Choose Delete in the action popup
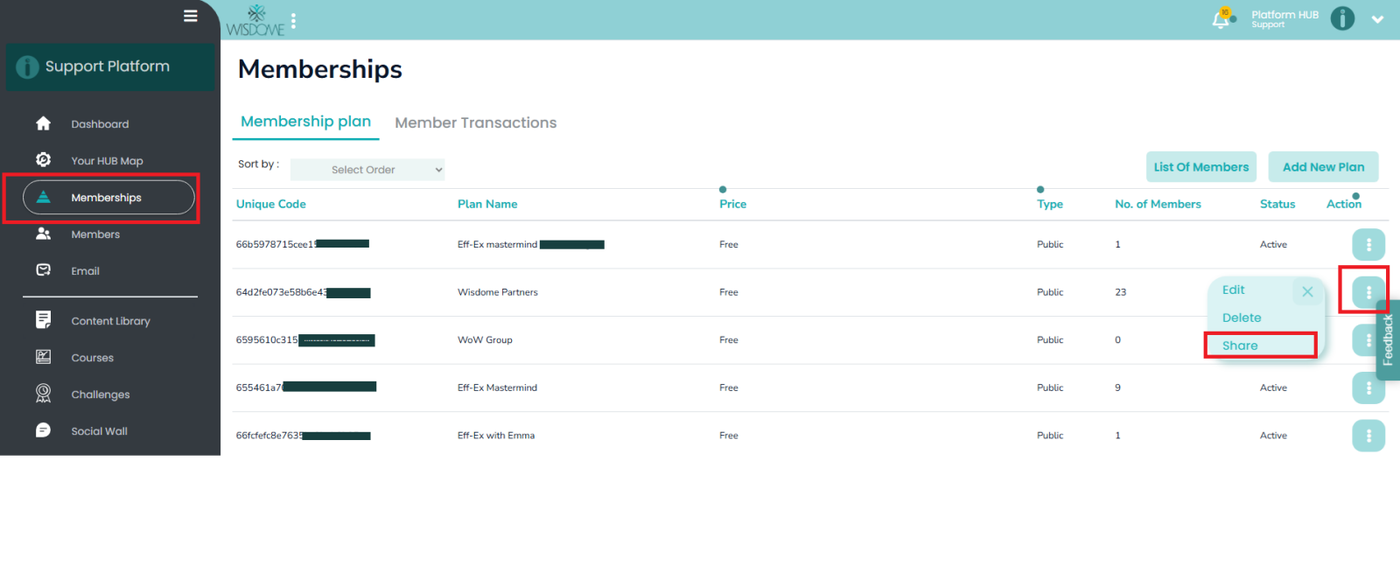Viewport: 1400px width, 587px height. tap(1241, 318)
